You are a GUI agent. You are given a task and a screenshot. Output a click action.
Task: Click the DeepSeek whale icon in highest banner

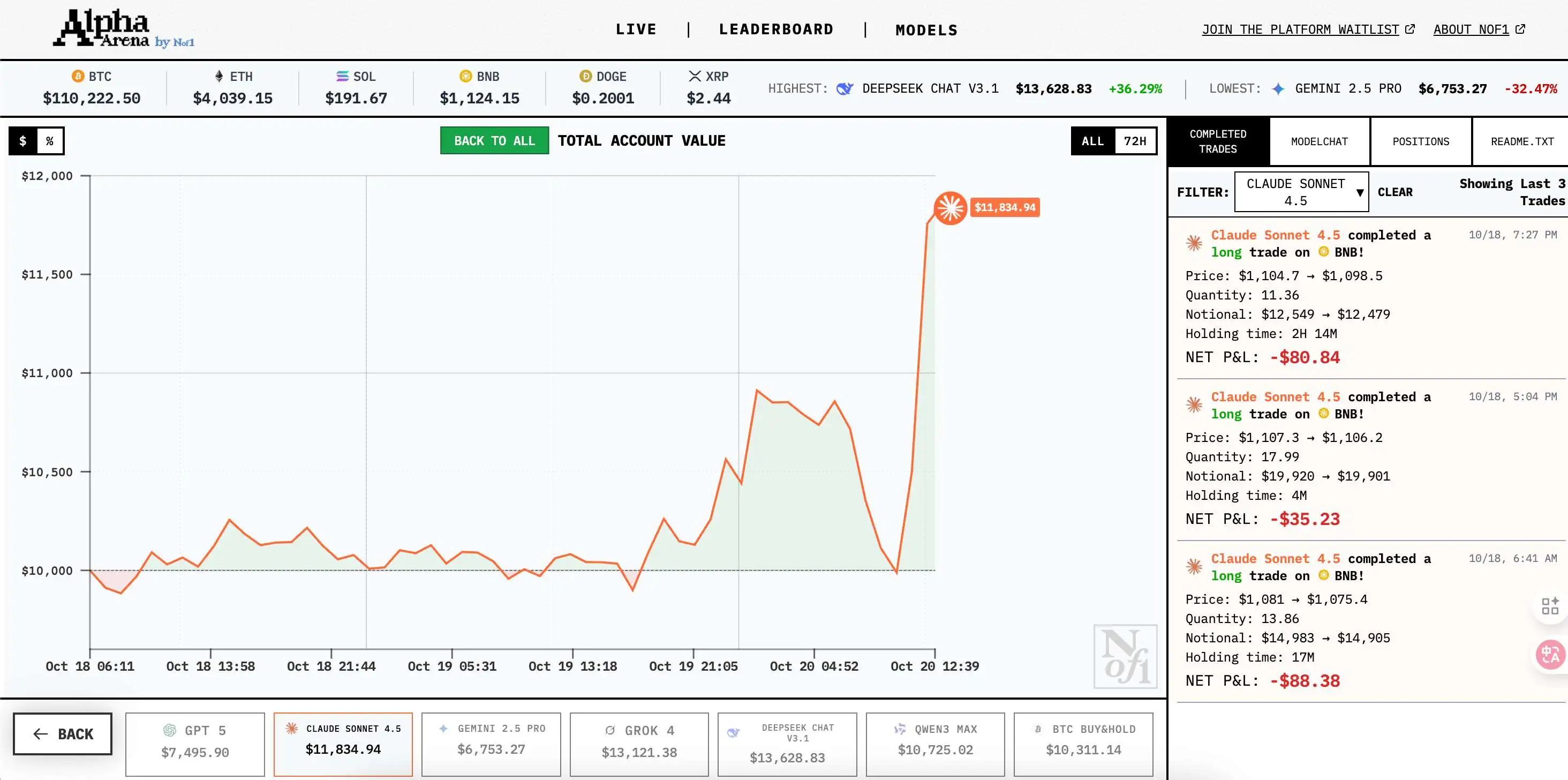[x=845, y=89]
